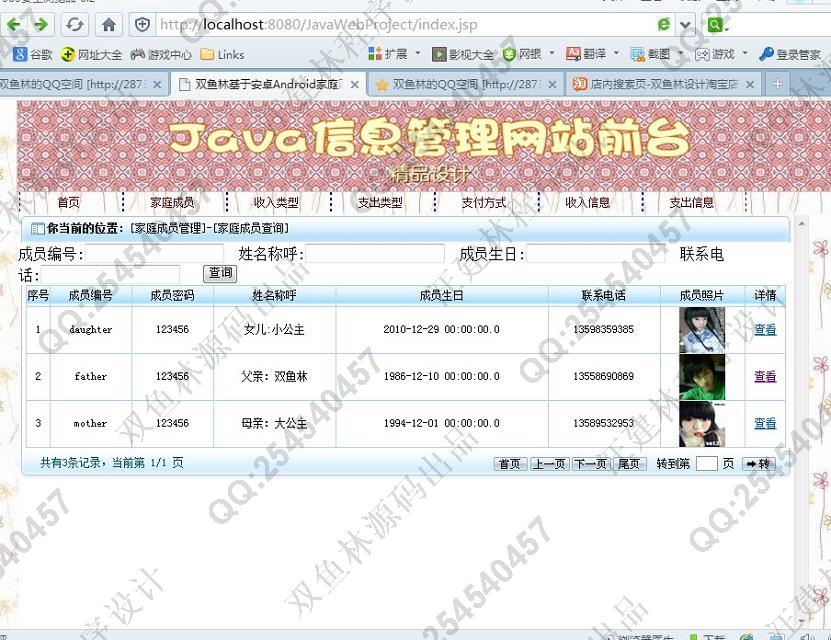The image size is (831, 640).
Task: Click the shield security icon in address bar
Action: coord(142,25)
